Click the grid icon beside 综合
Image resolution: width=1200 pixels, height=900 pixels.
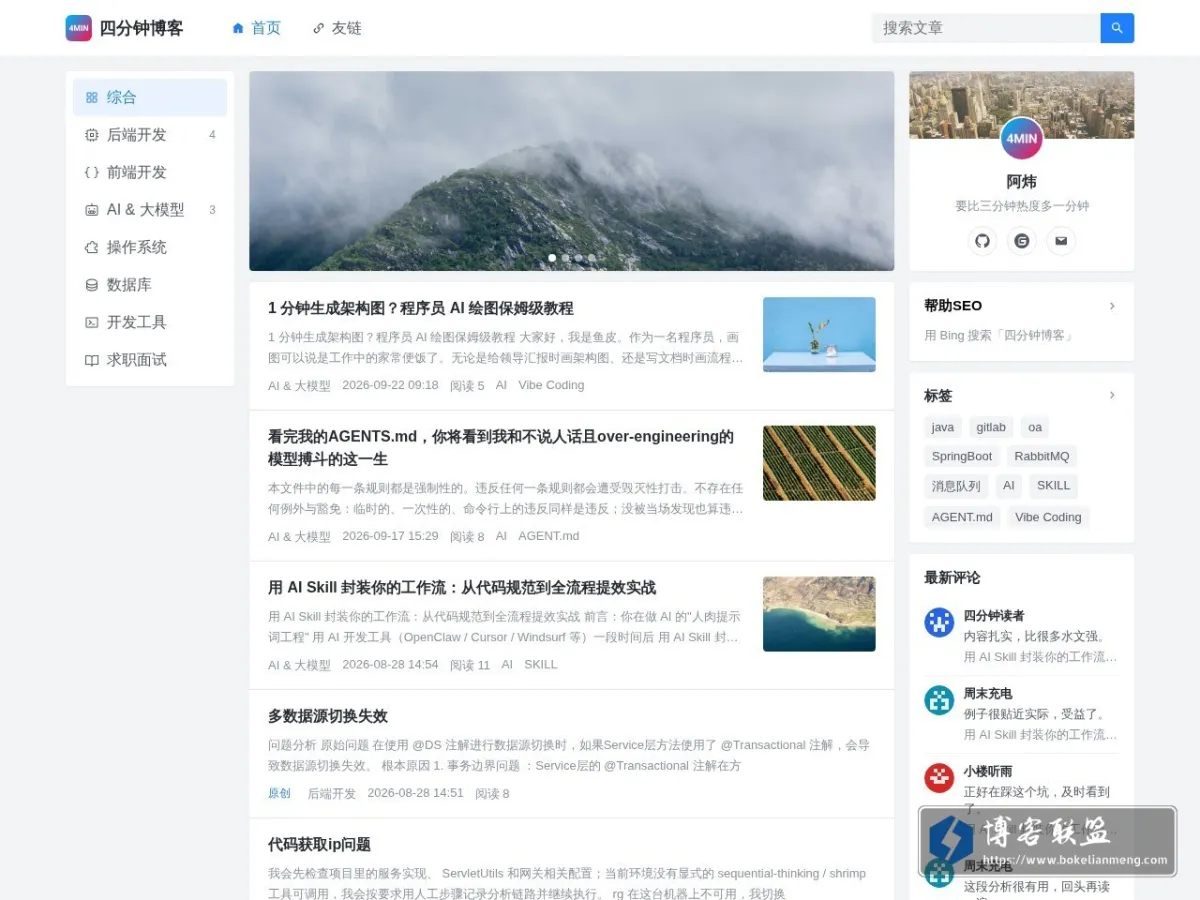pos(92,97)
